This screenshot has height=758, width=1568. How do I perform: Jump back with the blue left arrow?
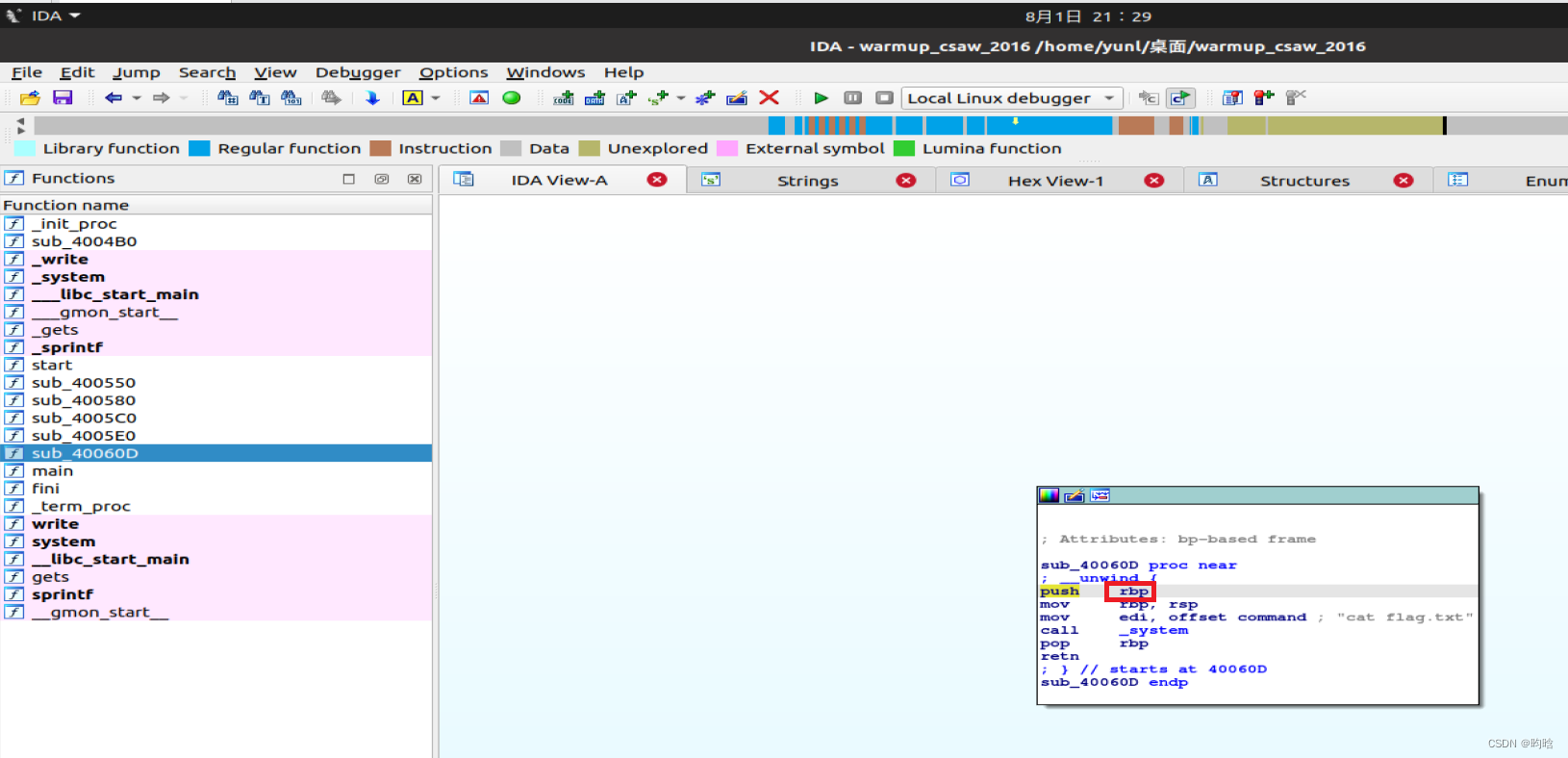(114, 98)
